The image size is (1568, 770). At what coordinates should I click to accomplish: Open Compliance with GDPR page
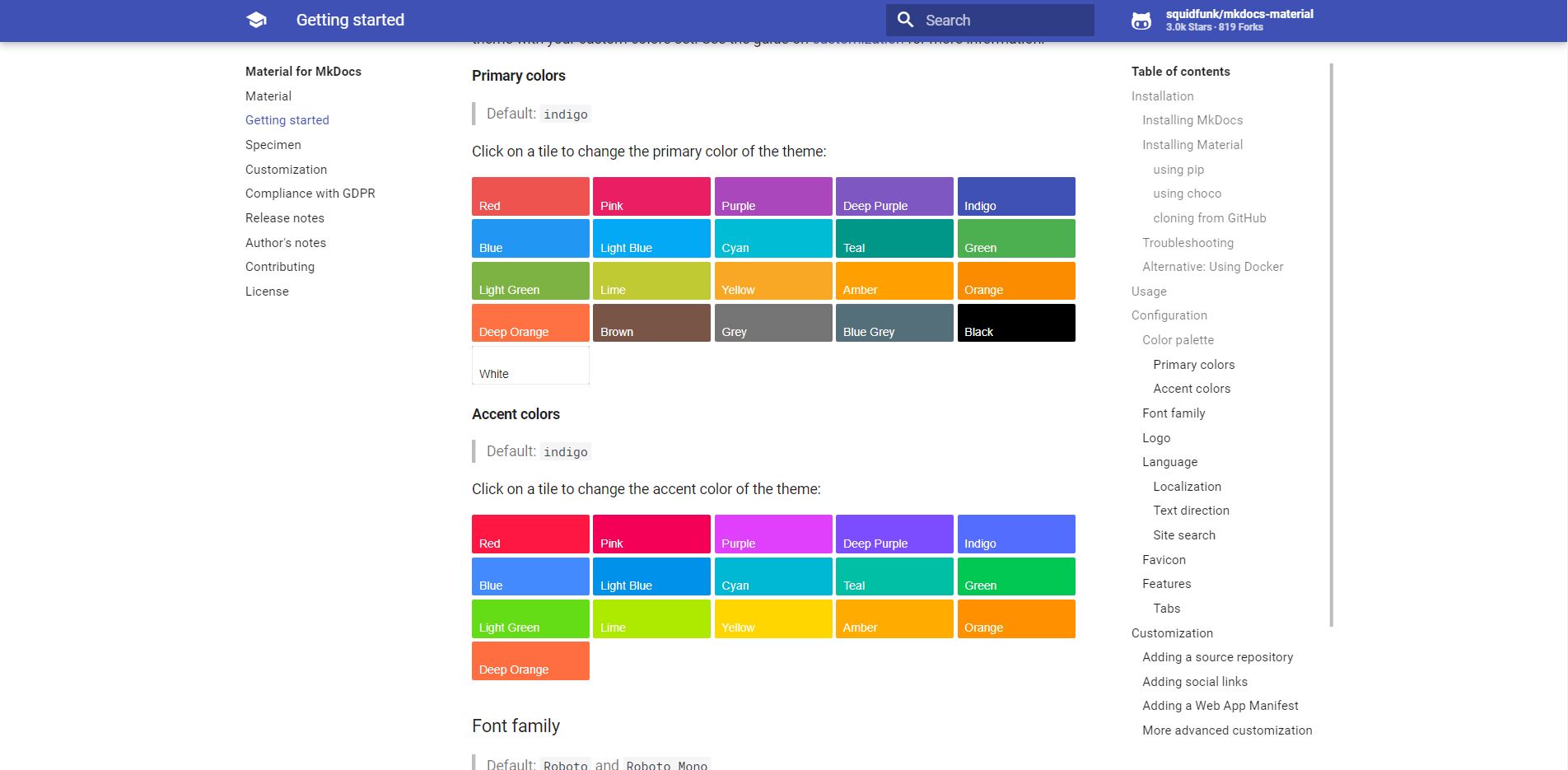pyautogui.click(x=310, y=194)
